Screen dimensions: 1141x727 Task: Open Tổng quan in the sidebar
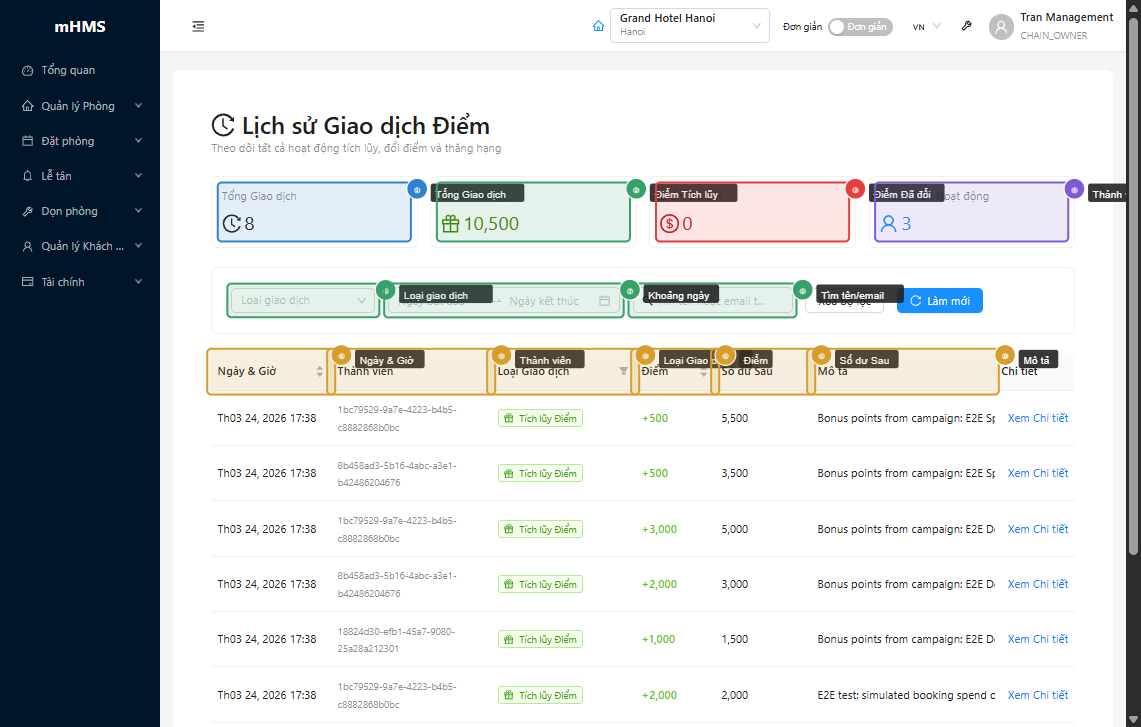(68, 71)
